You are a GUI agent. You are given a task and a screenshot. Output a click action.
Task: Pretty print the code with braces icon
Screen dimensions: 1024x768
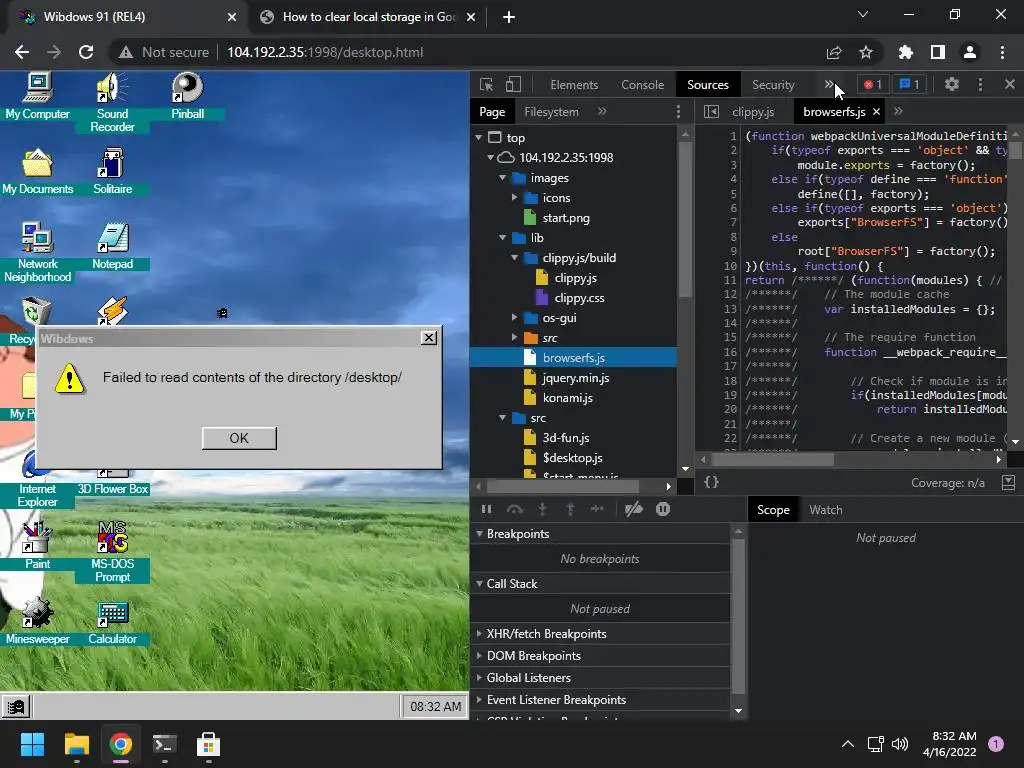711,482
